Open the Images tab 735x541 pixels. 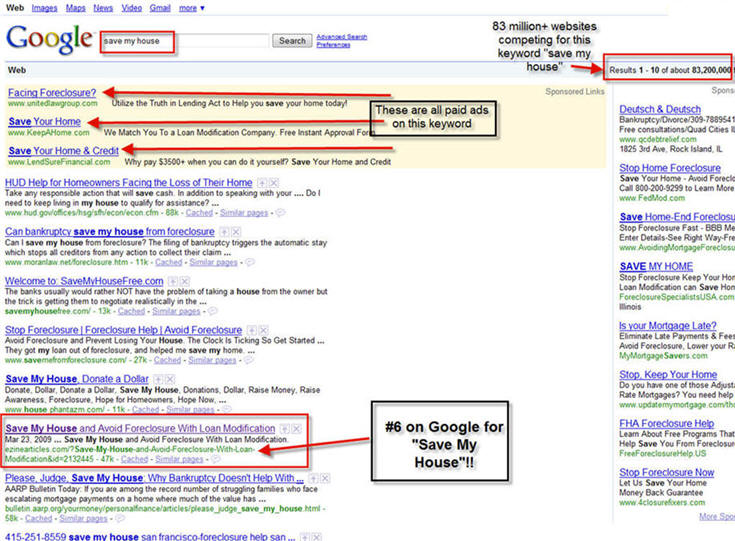tap(45, 8)
